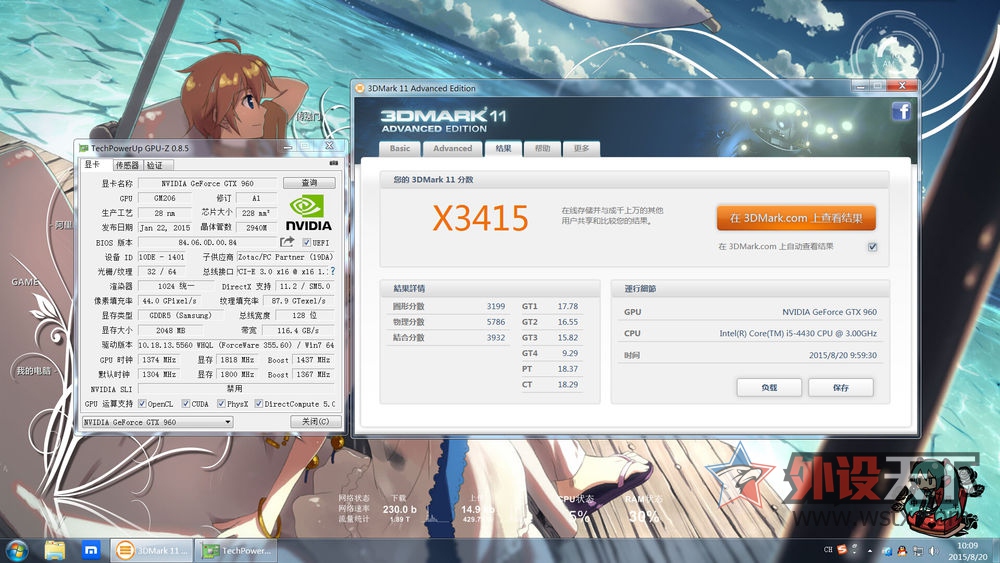Screen dimensions: 1000x563
Task: Click the driver version field
Action: point(236,345)
